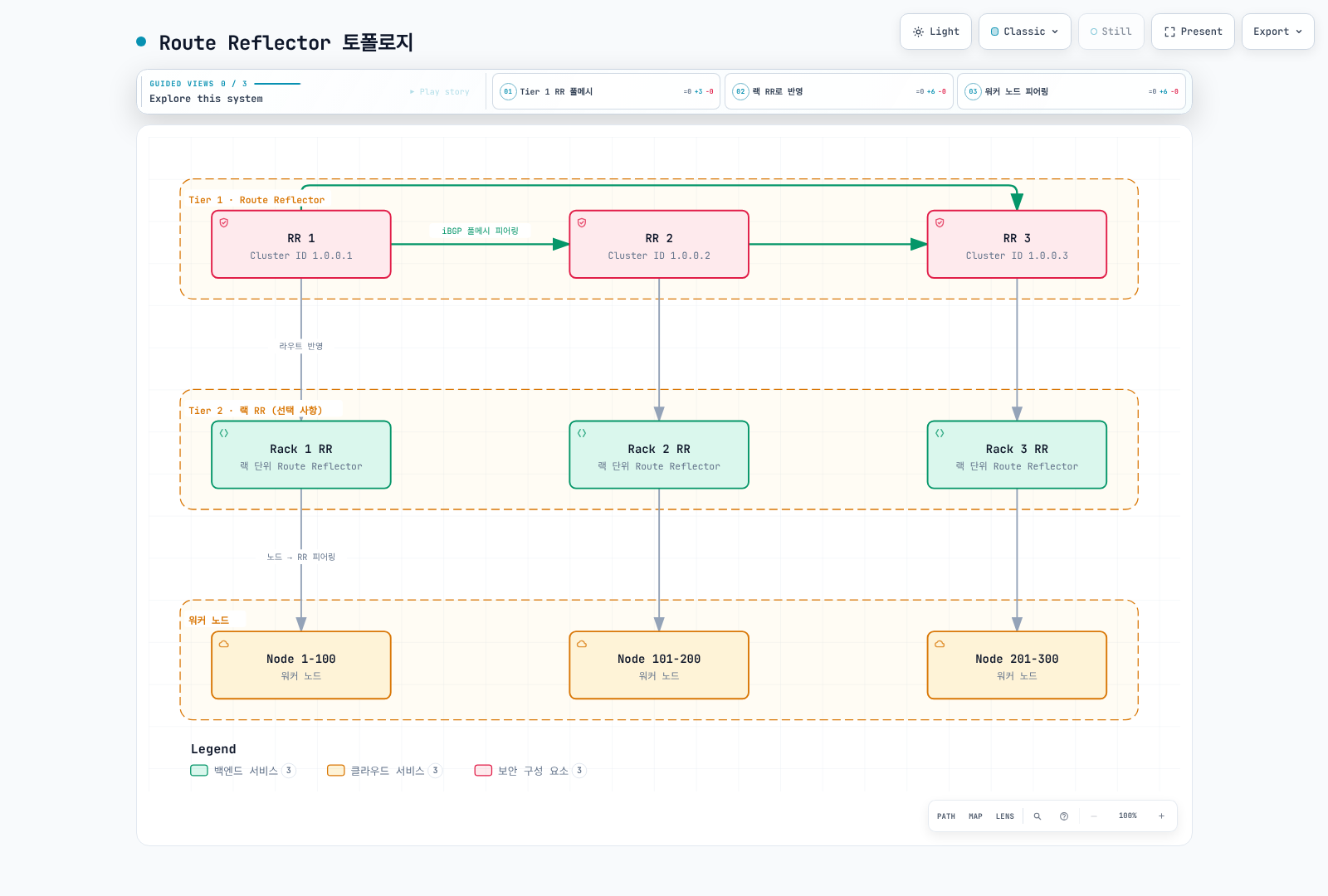The image size is (1328, 896).
Task: Click the 라우트 반영 edge label
Action: coord(300,346)
